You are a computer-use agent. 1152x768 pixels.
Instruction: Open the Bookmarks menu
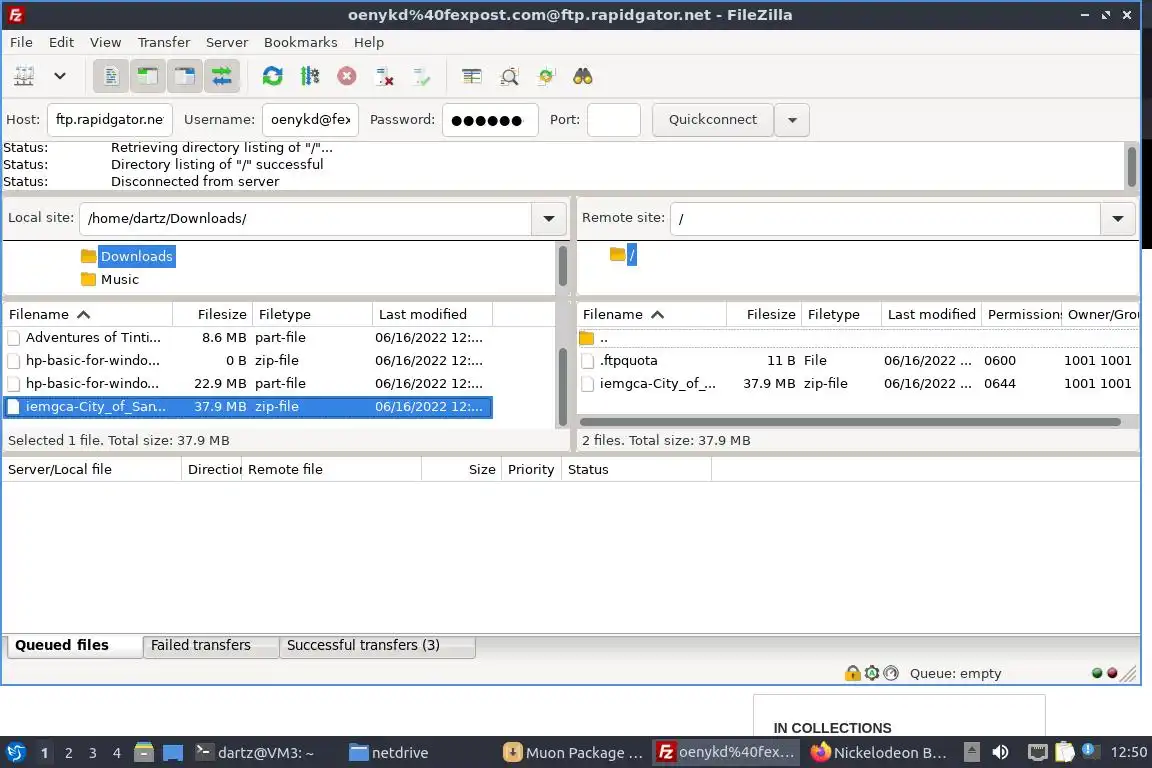pyautogui.click(x=300, y=42)
